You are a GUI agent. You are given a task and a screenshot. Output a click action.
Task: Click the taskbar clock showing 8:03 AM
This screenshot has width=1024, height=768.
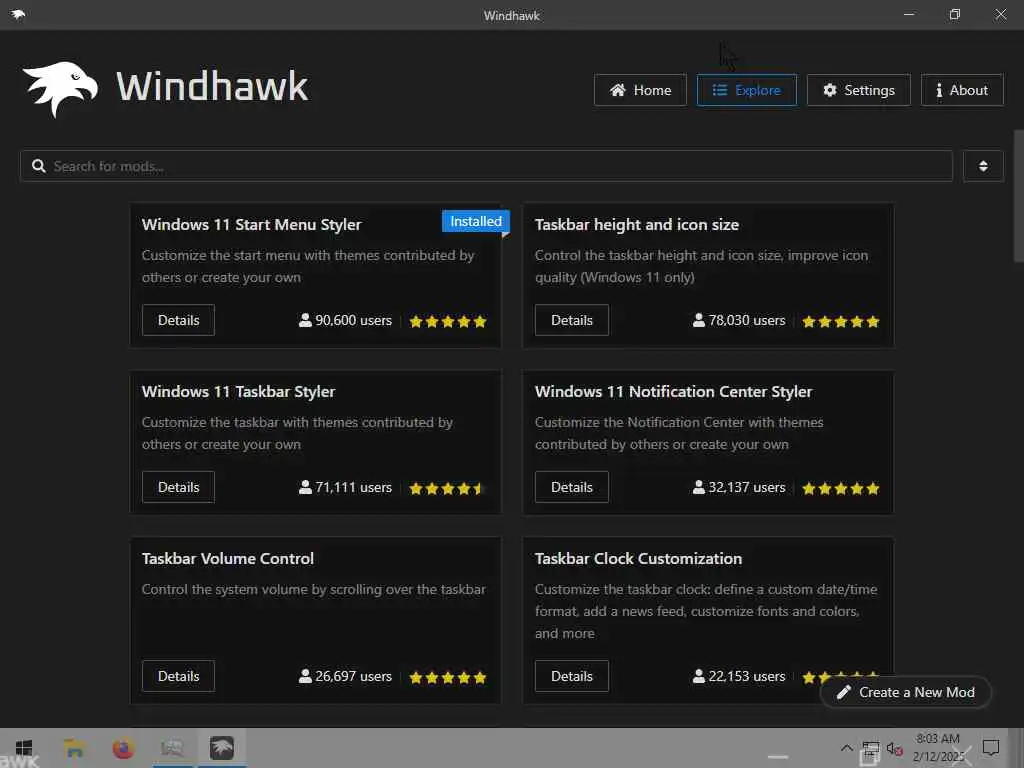(938, 748)
